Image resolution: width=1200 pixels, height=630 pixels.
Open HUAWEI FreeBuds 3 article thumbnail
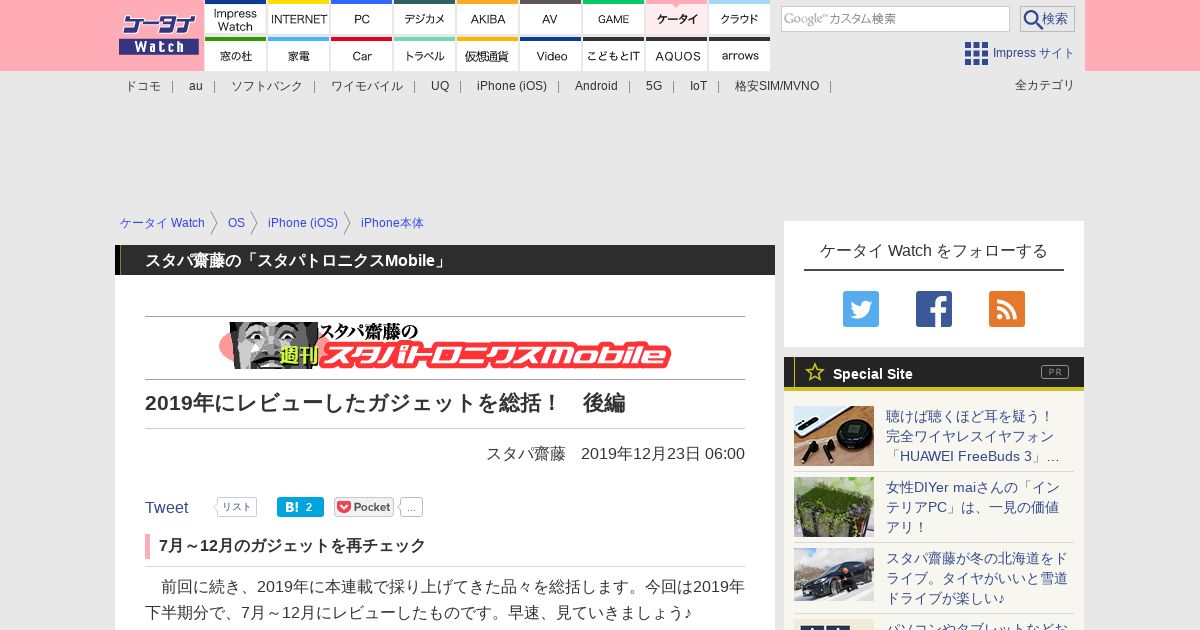(x=834, y=436)
